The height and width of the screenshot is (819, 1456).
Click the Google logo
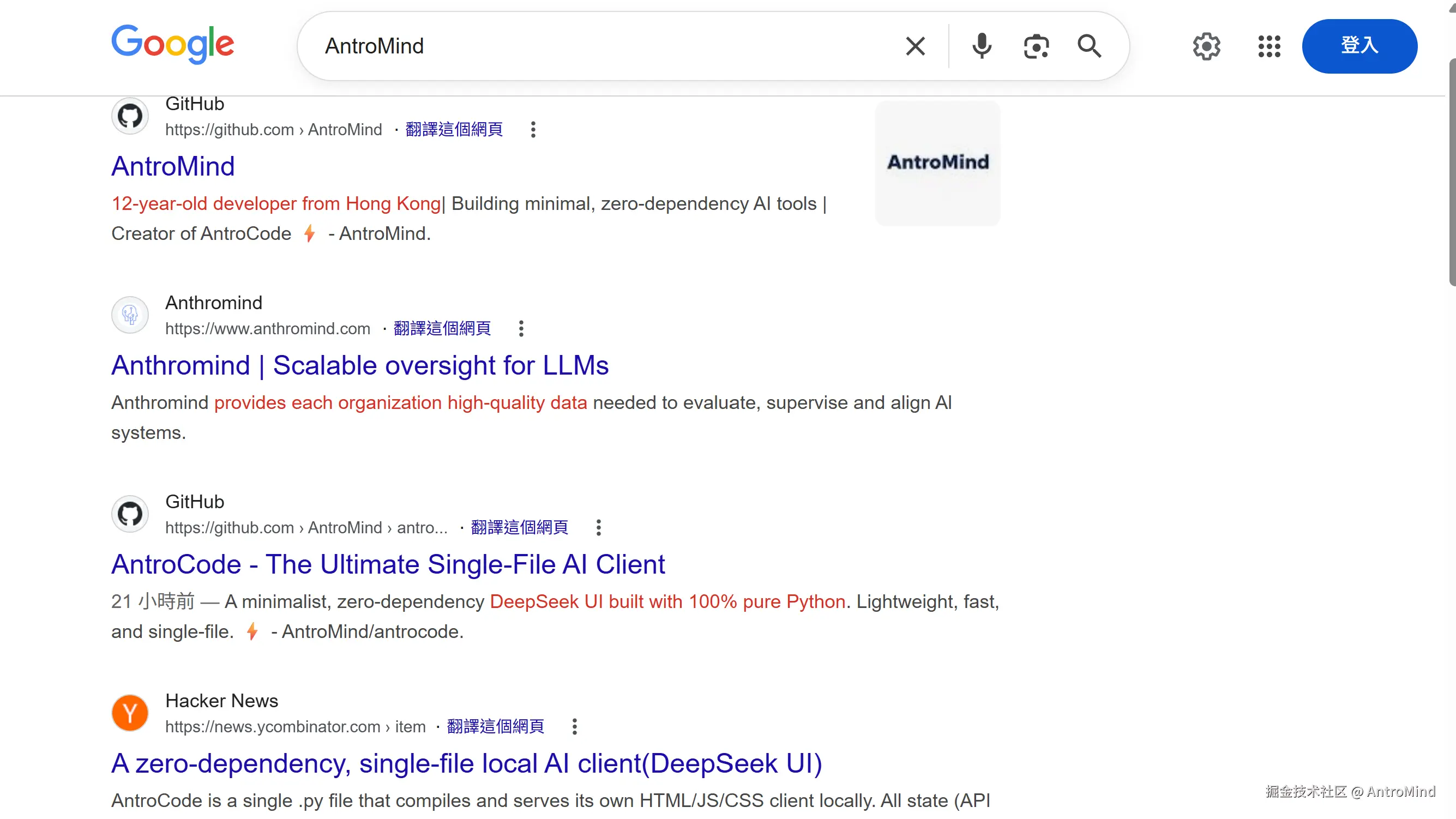click(172, 44)
